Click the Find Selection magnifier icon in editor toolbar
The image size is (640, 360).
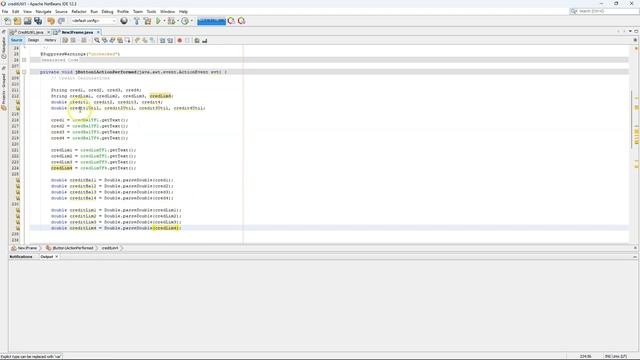click(x=97, y=40)
